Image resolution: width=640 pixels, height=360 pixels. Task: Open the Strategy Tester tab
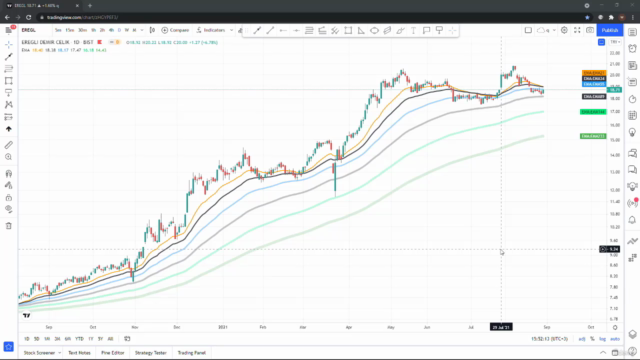(151, 353)
